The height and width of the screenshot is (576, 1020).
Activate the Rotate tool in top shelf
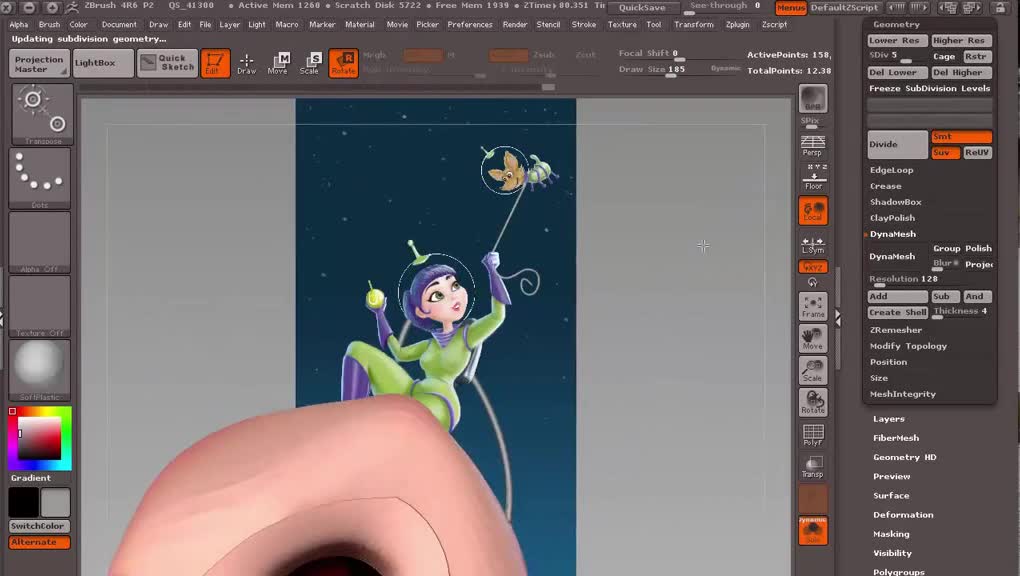(x=343, y=63)
